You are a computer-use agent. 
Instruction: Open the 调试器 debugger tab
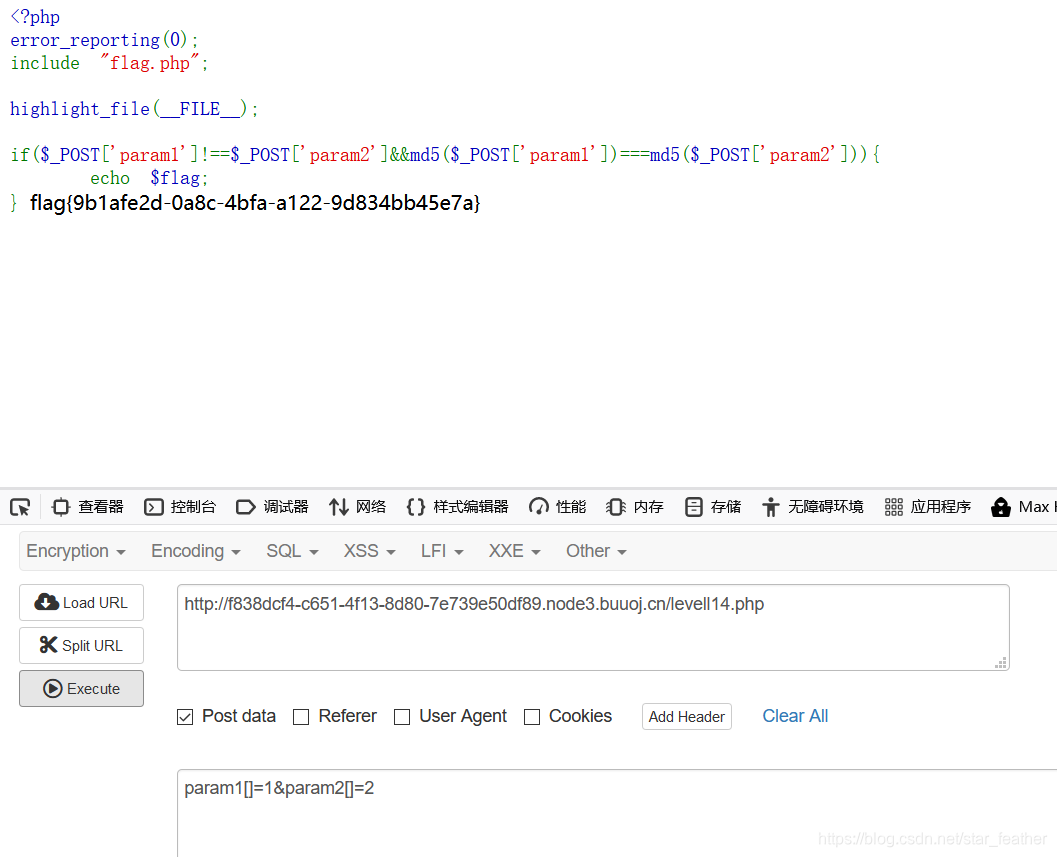pyautogui.click(x=272, y=507)
